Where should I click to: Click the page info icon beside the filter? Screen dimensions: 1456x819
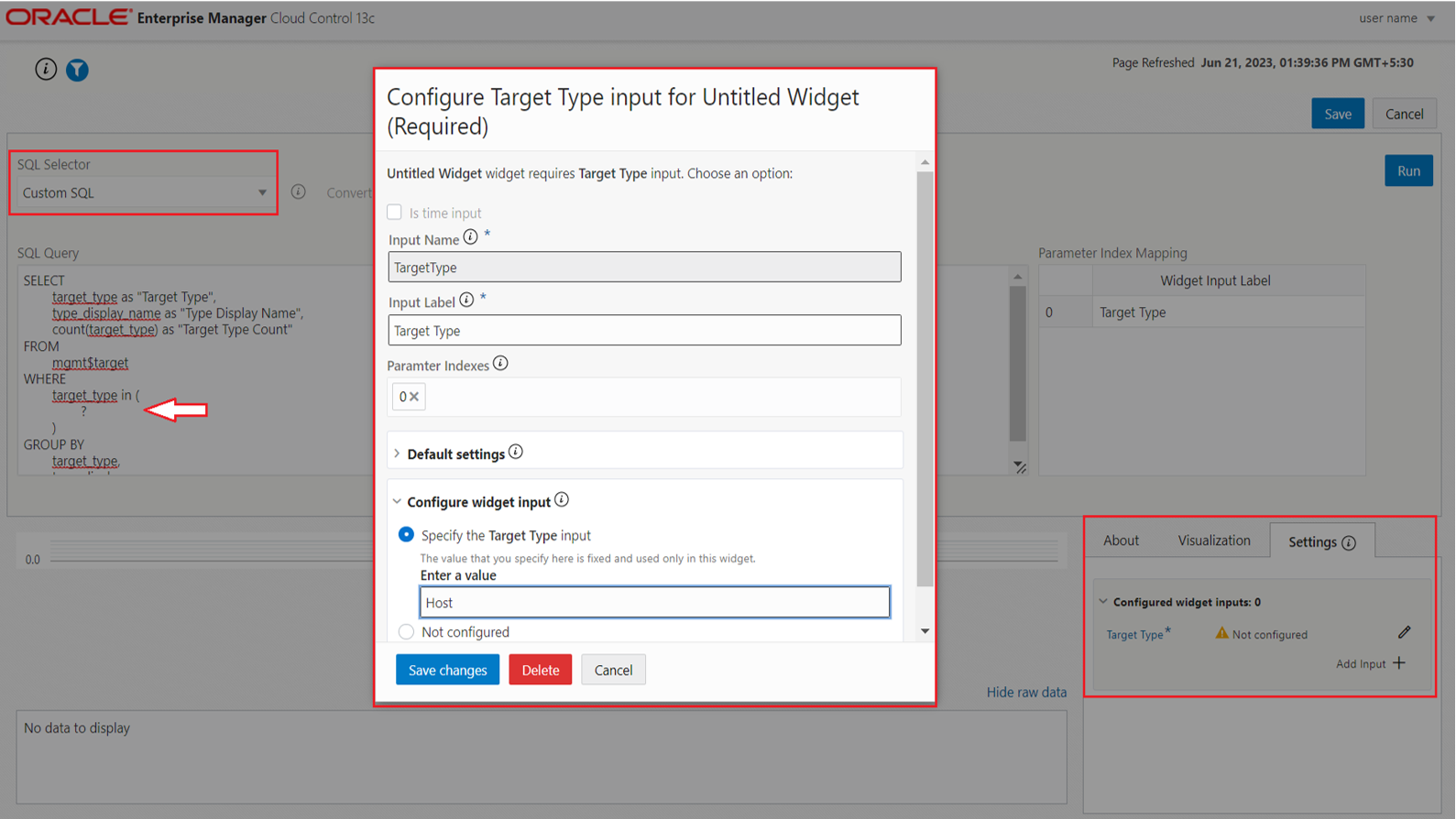click(46, 69)
